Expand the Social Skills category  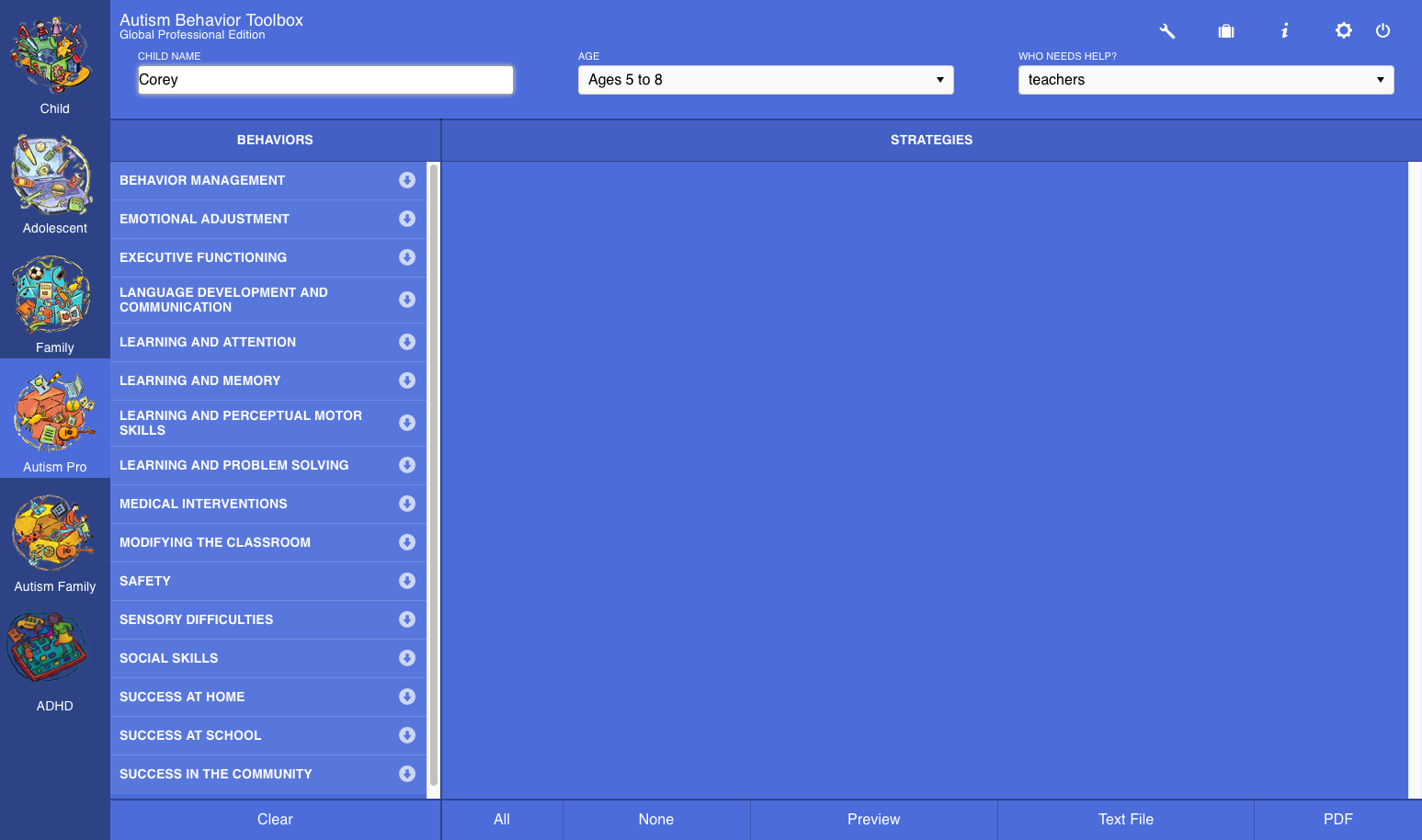[407, 658]
